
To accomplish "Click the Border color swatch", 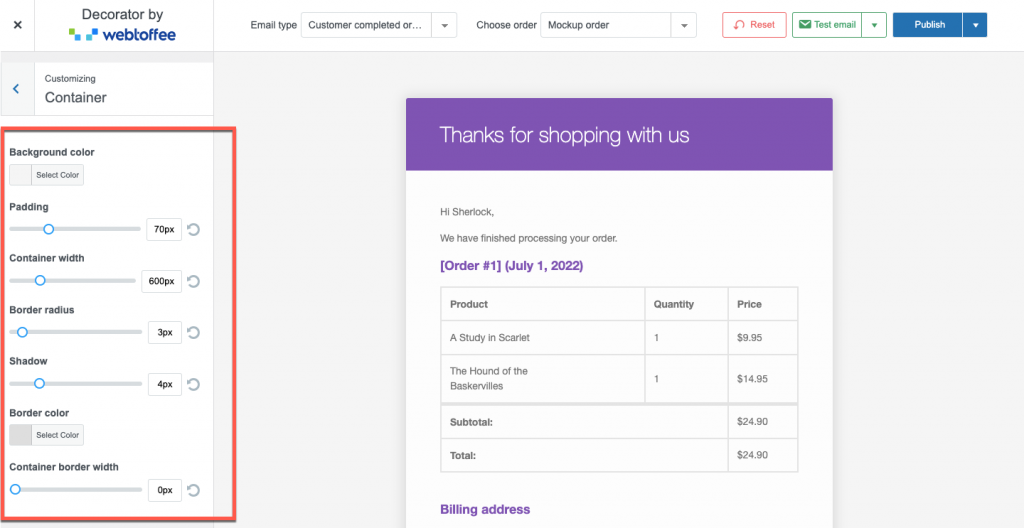I will pyautogui.click(x=20, y=435).
